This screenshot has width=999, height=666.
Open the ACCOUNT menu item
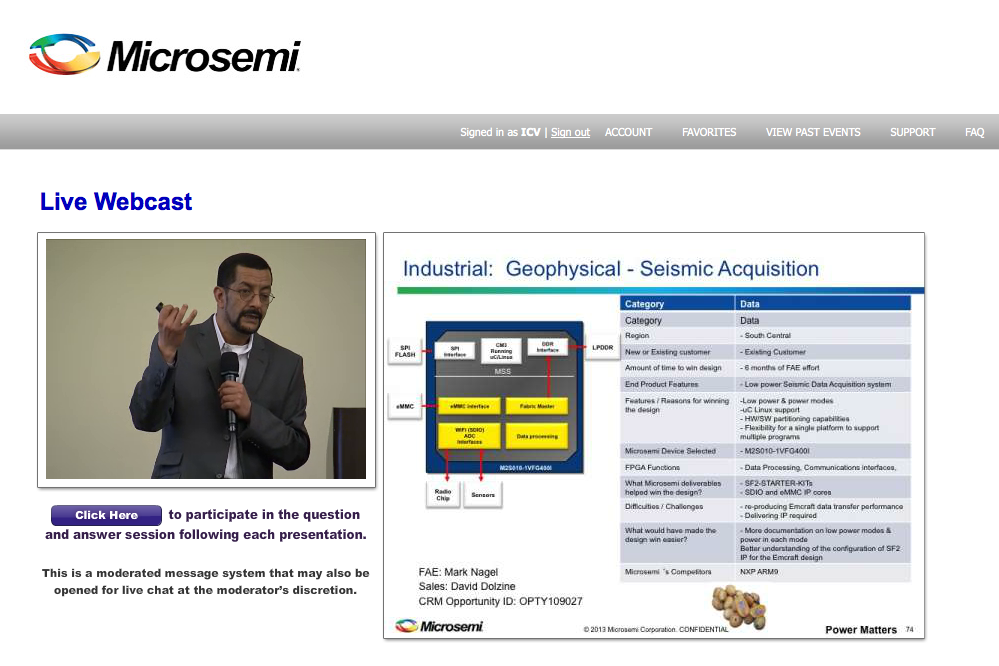click(x=628, y=132)
